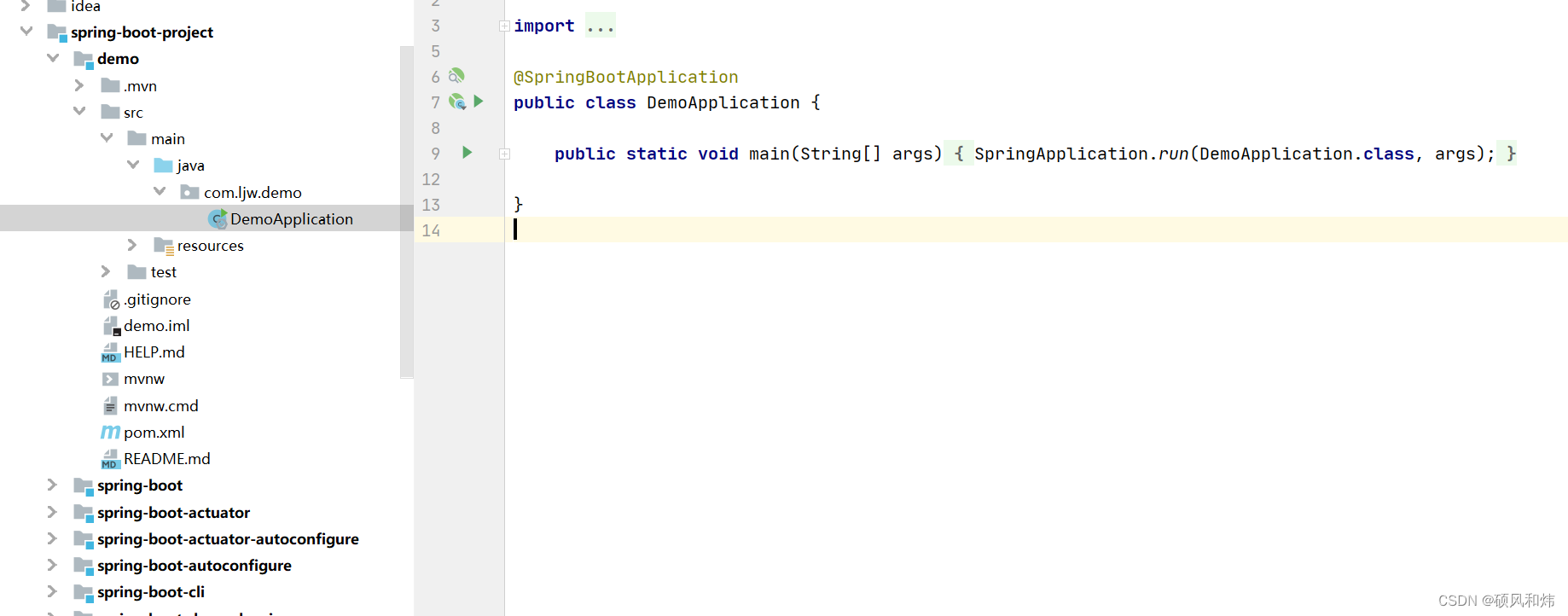The width and height of the screenshot is (1568, 616).
Task: Expand the .mvn folder
Action: pyautogui.click(x=79, y=85)
